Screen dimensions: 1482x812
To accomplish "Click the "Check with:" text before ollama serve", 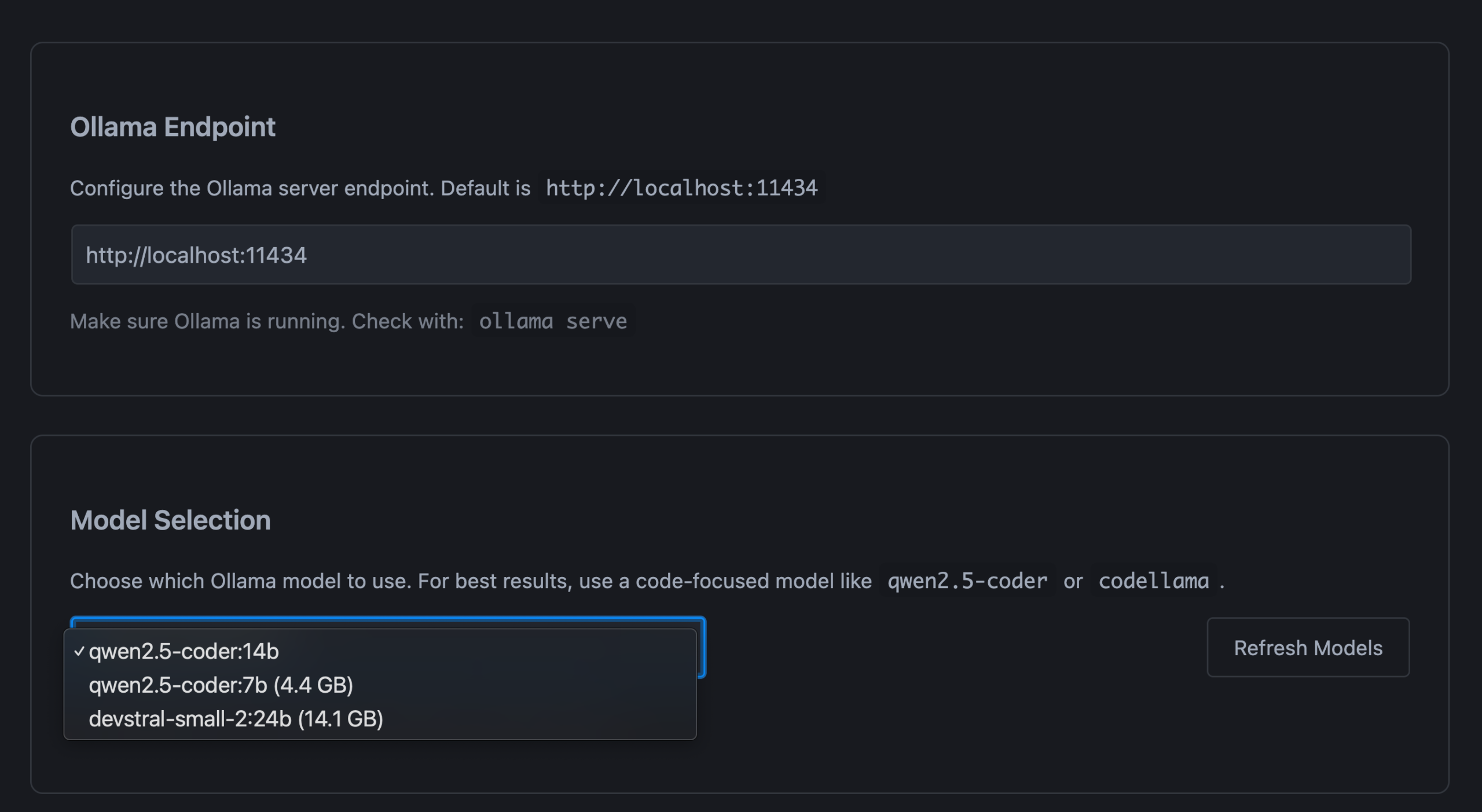I will (x=408, y=321).
